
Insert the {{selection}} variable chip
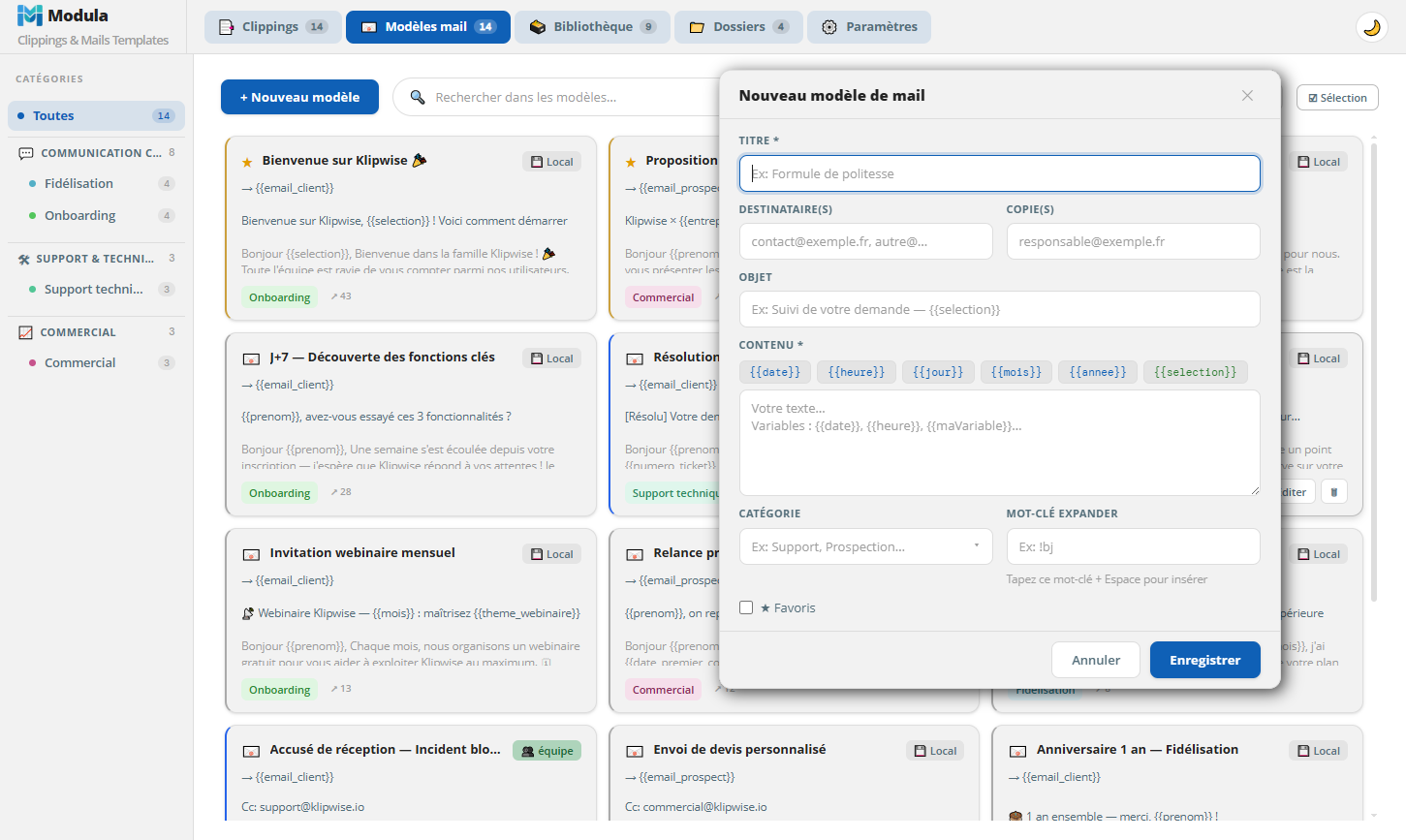click(1196, 372)
